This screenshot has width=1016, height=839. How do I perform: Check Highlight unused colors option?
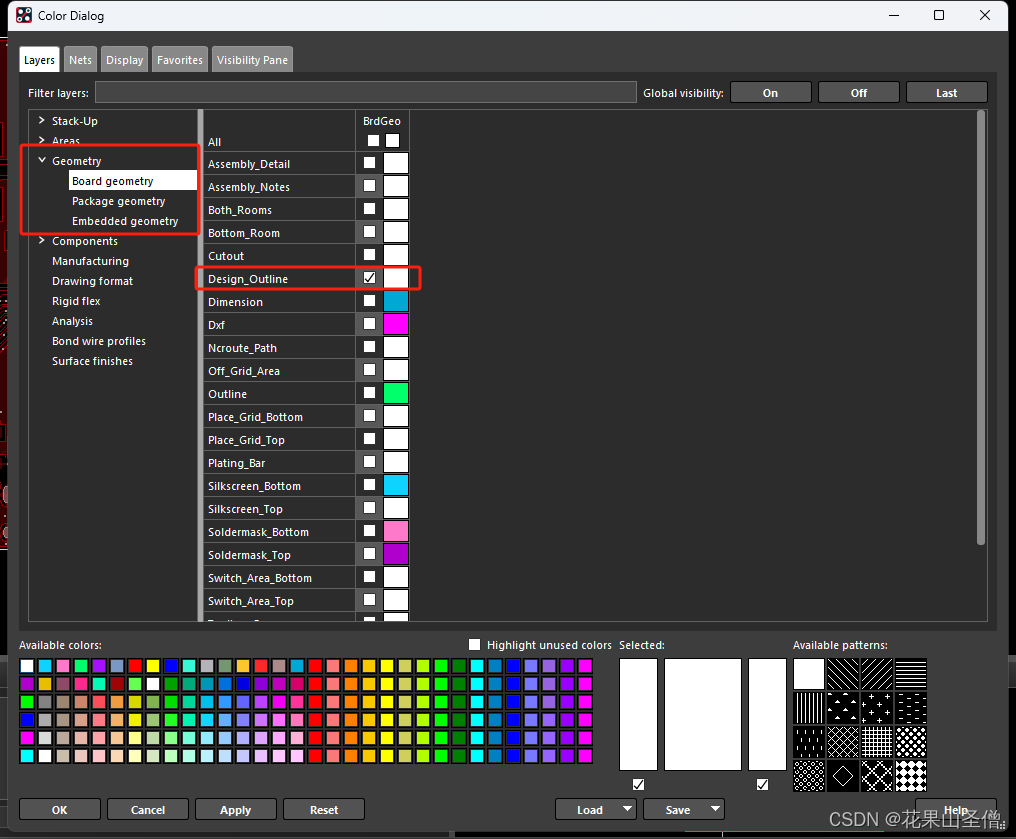pos(474,645)
